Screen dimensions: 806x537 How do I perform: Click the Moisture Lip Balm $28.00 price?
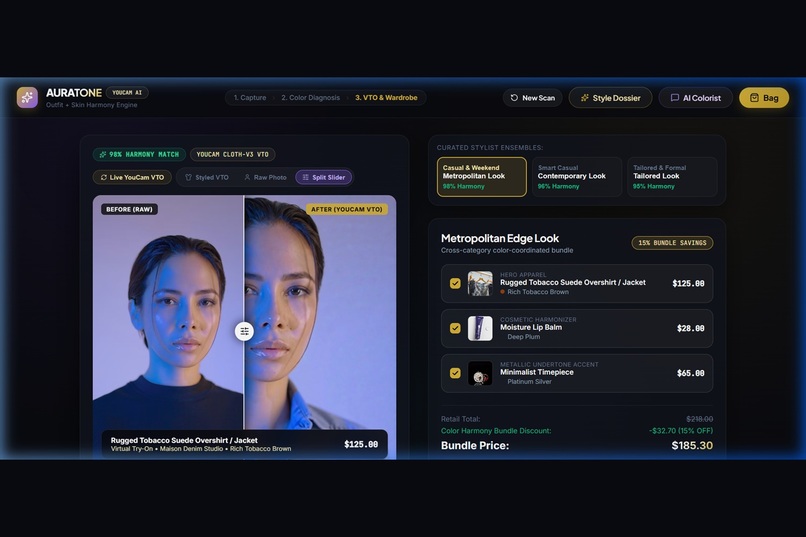click(x=690, y=328)
